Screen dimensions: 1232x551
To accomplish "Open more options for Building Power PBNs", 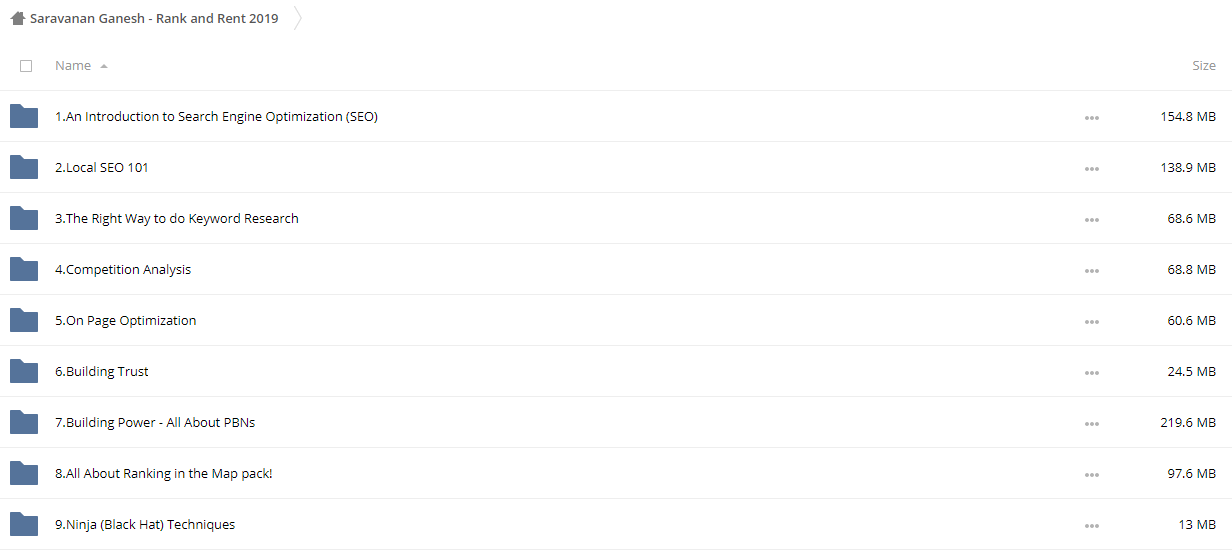I will click(x=1091, y=424).
